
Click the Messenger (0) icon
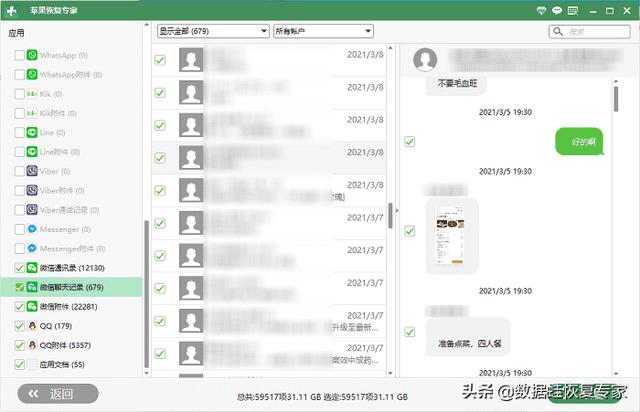[x=32, y=229]
